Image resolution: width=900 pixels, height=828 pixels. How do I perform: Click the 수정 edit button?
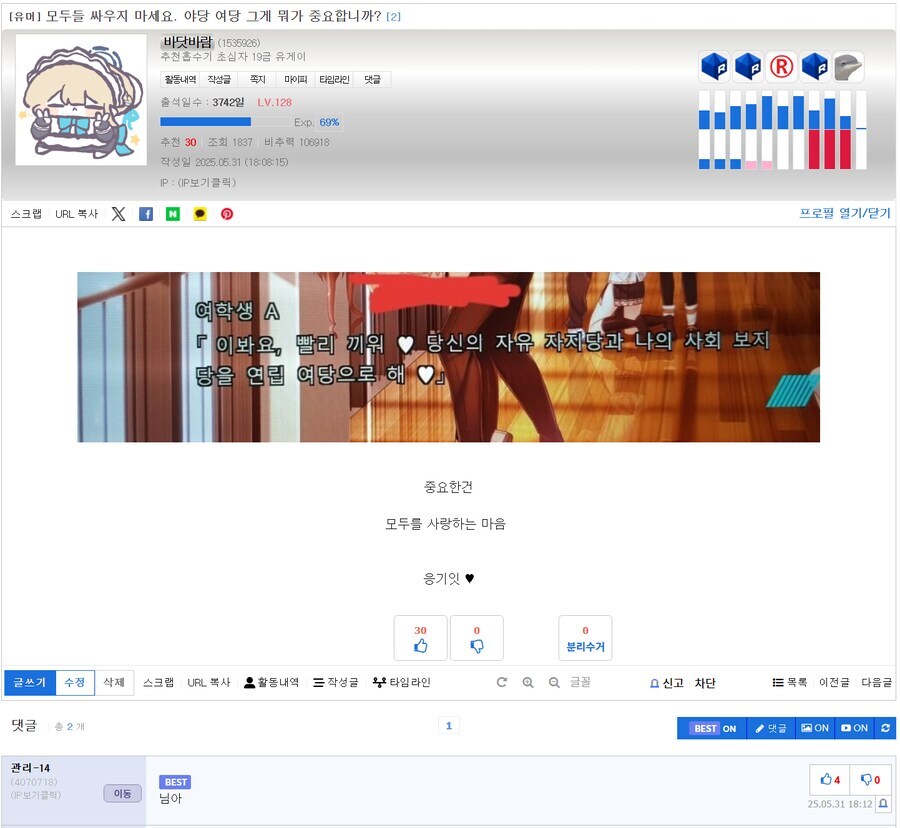pos(75,683)
